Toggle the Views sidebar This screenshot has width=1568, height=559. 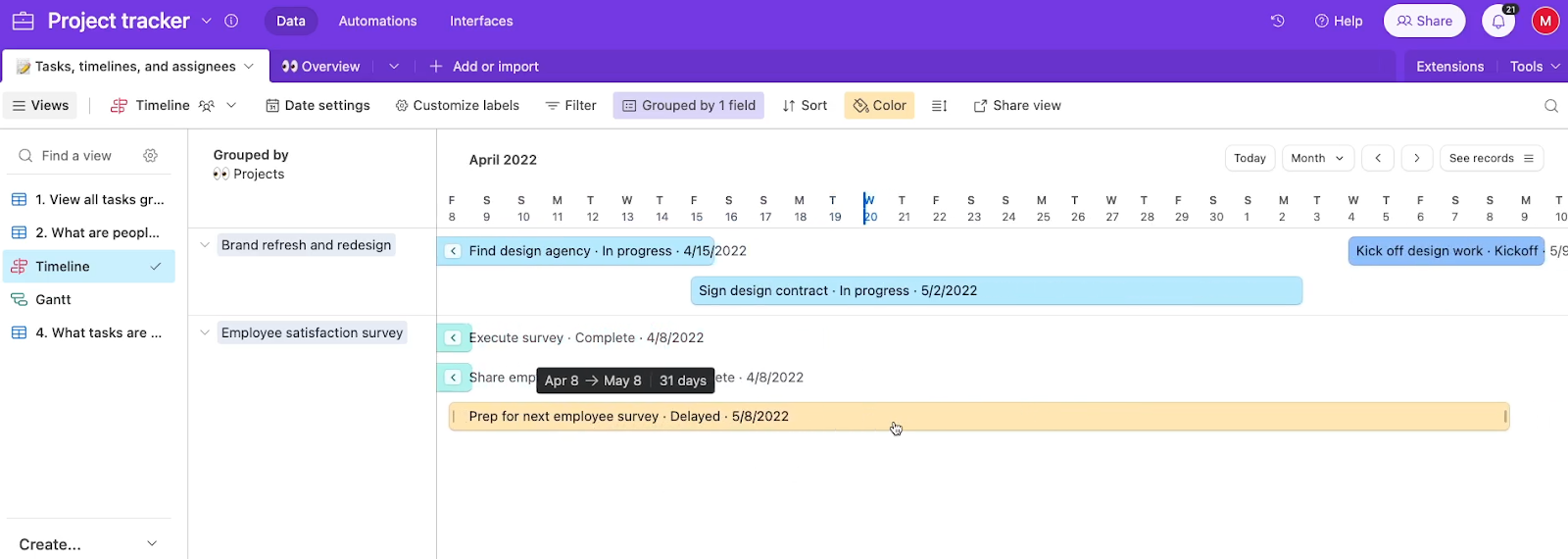click(40, 106)
